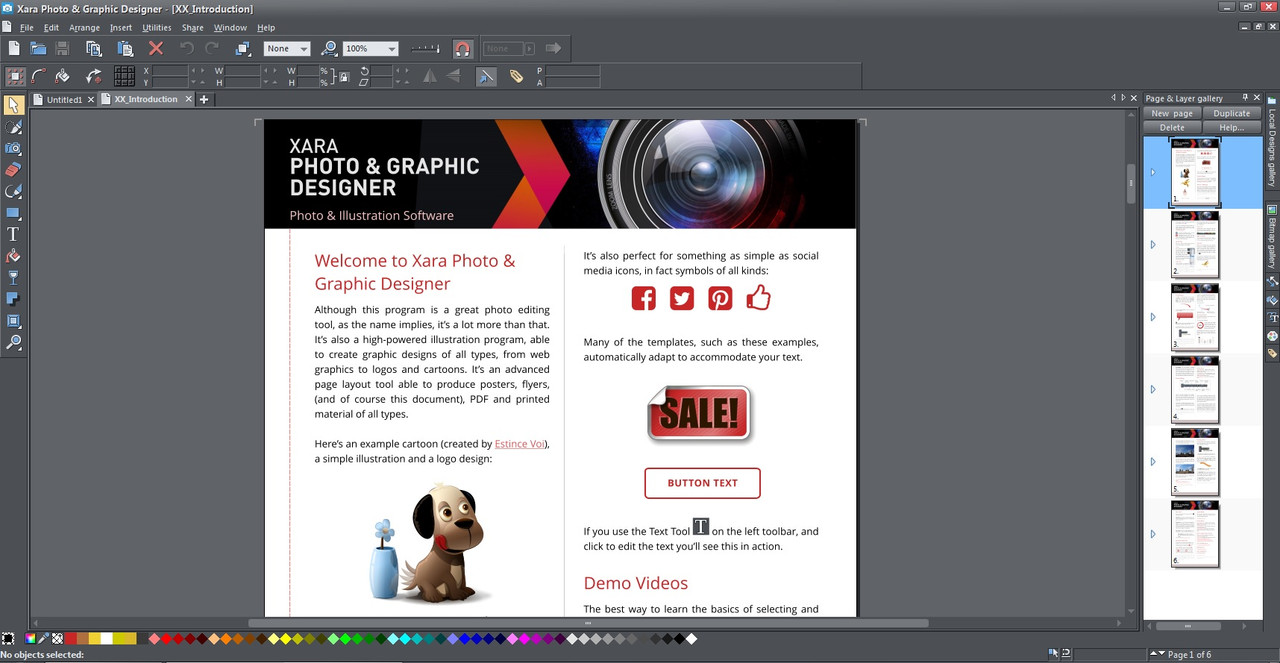1280x663 pixels.
Task: Click the Zoom icon beside the 100% box
Action: click(329, 48)
